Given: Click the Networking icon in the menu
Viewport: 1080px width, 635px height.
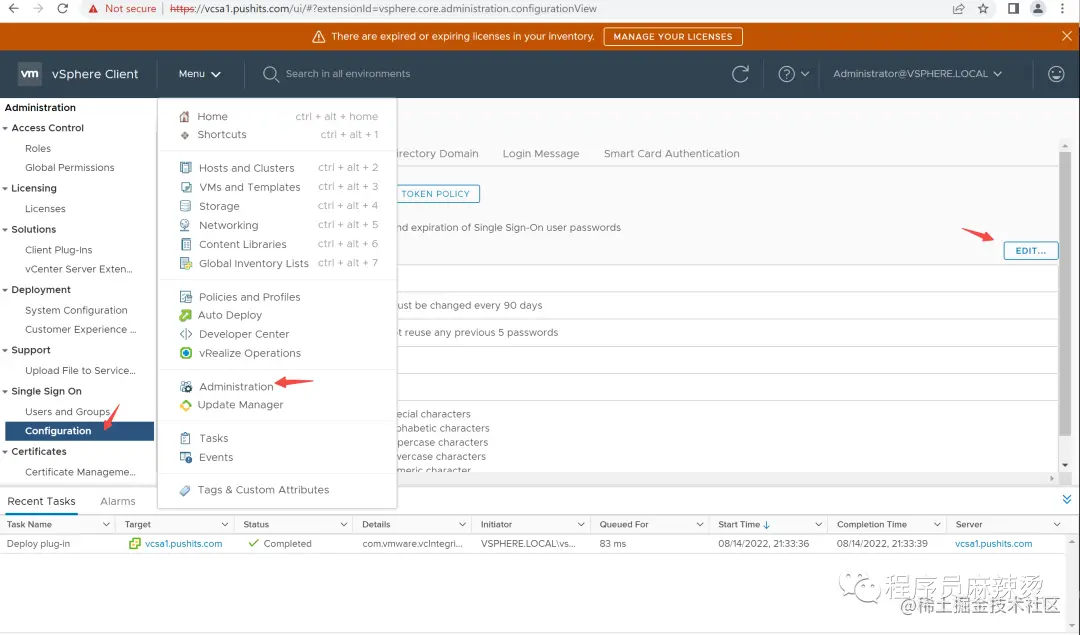Looking at the screenshot, I should [x=185, y=225].
